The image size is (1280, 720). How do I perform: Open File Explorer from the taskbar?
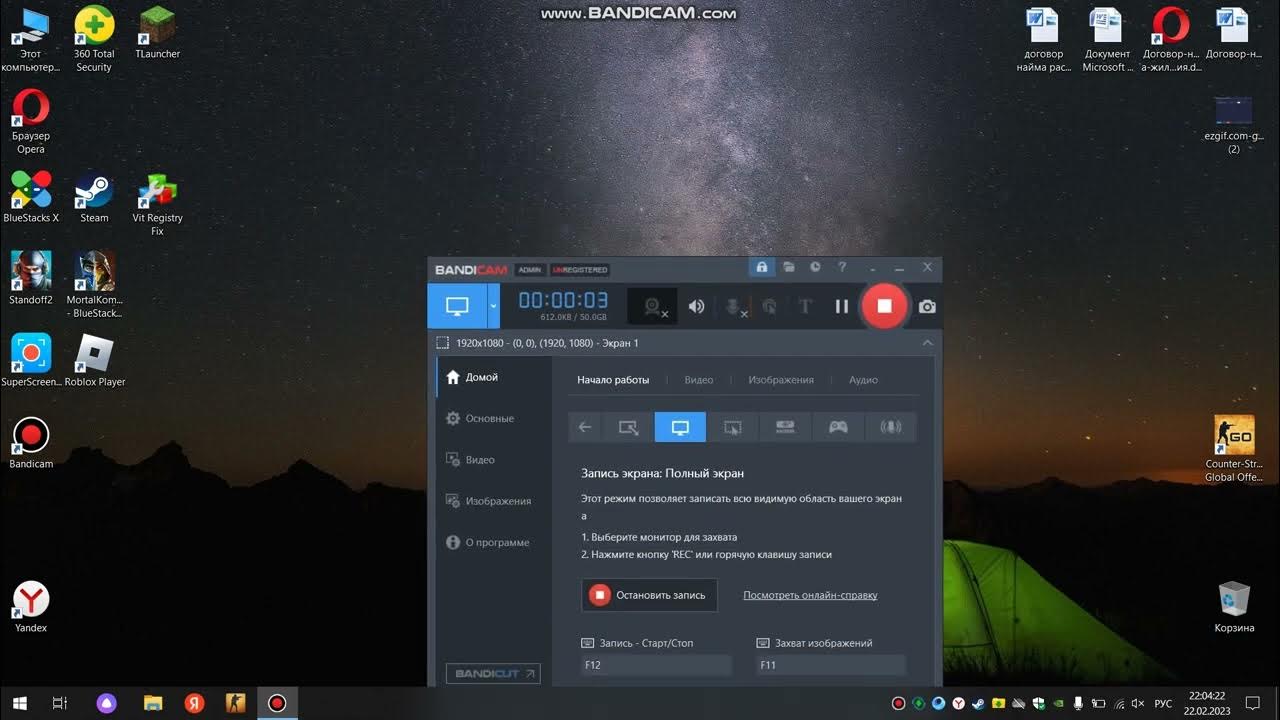[x=153, y=703]
